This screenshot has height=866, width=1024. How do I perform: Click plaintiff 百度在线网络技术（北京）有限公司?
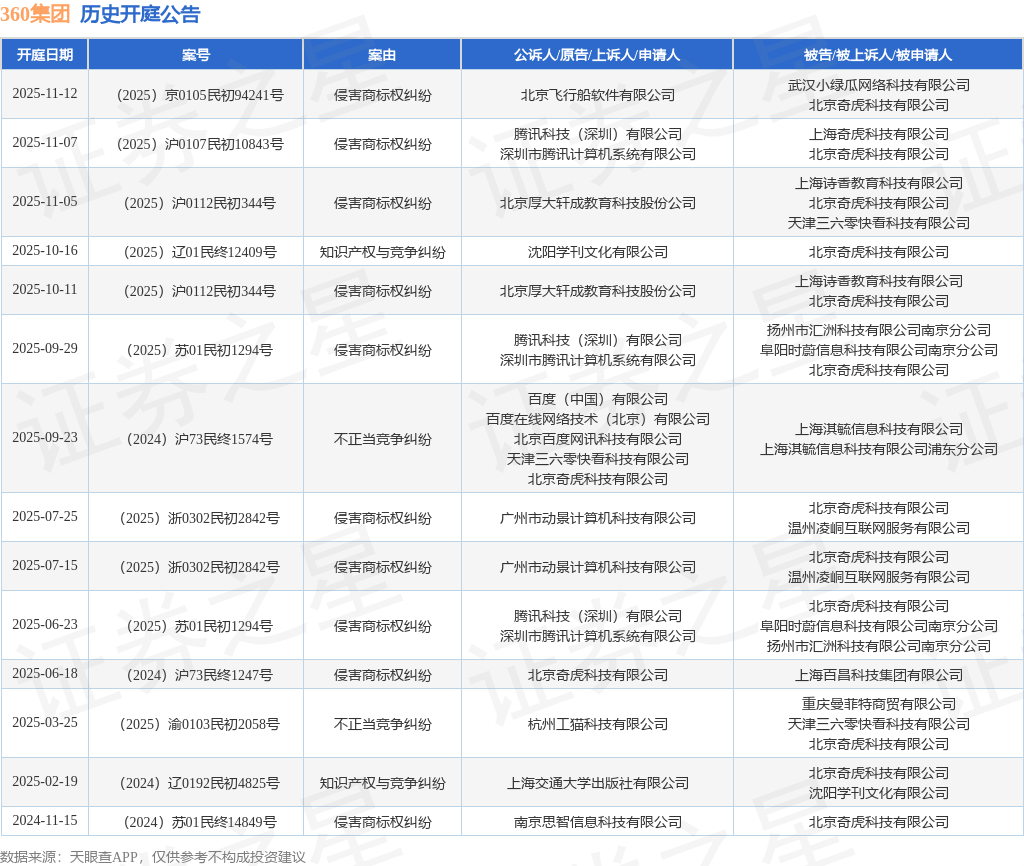(x=597, y=419)
